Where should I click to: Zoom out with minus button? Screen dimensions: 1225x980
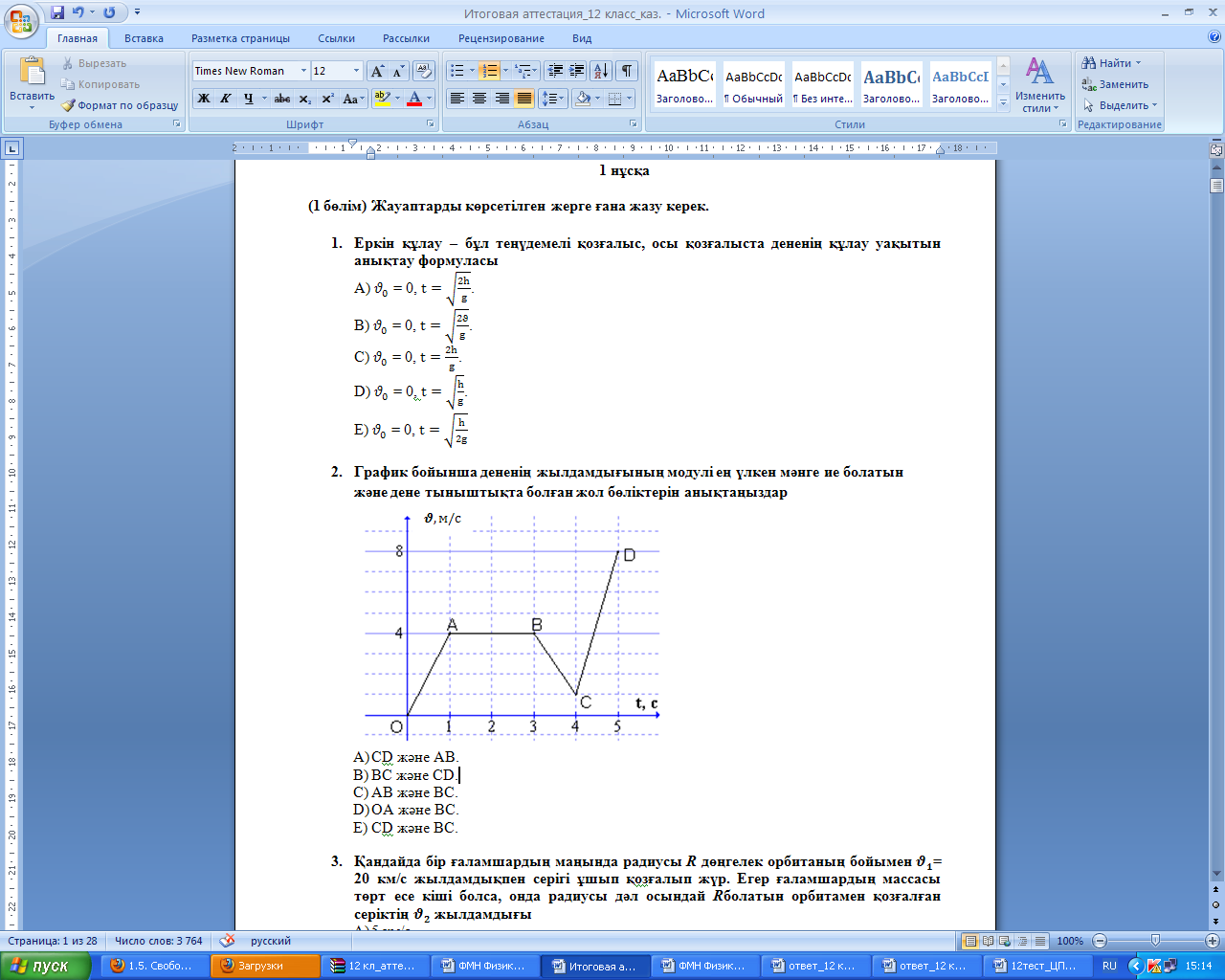coord(1099,941)
